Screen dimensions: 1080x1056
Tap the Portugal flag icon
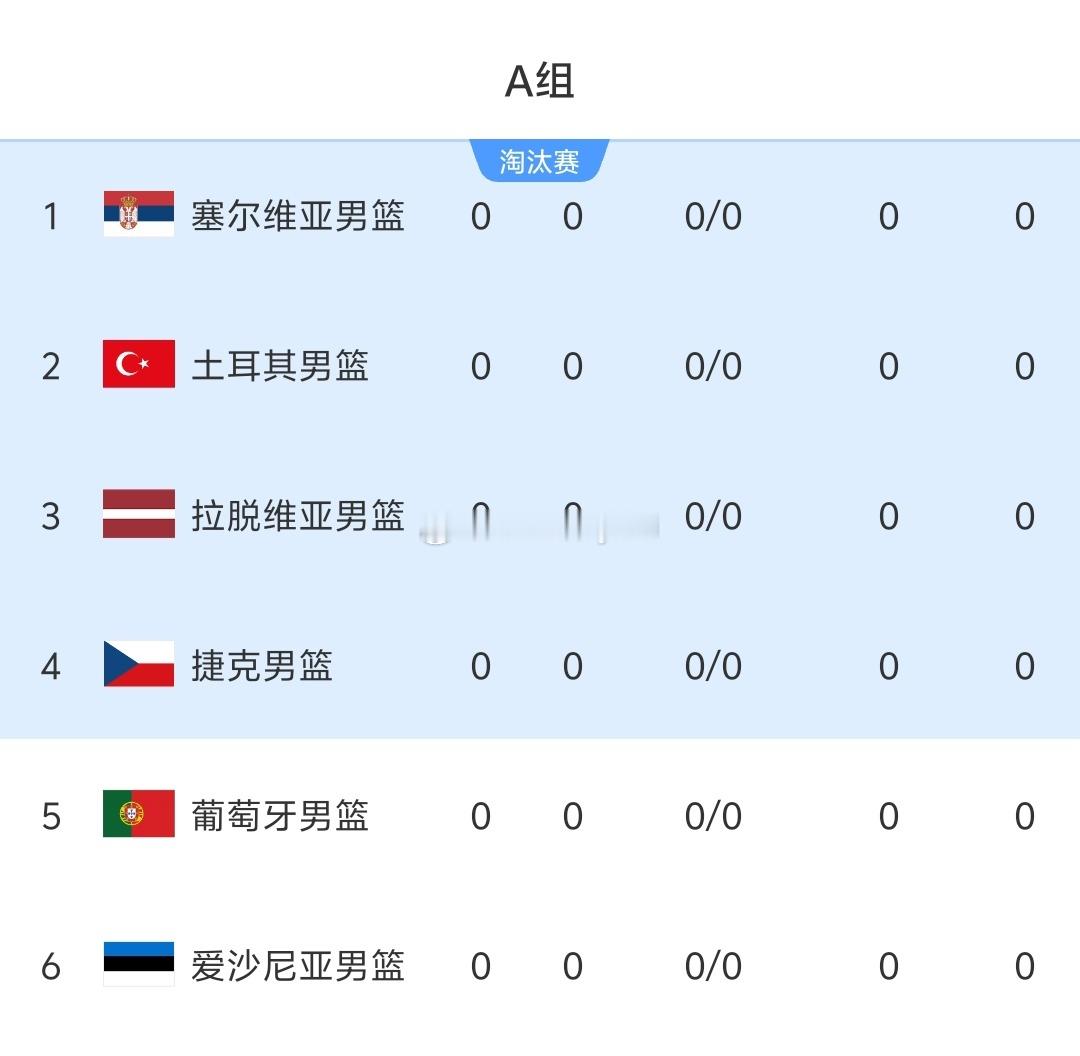coord(138,814)
